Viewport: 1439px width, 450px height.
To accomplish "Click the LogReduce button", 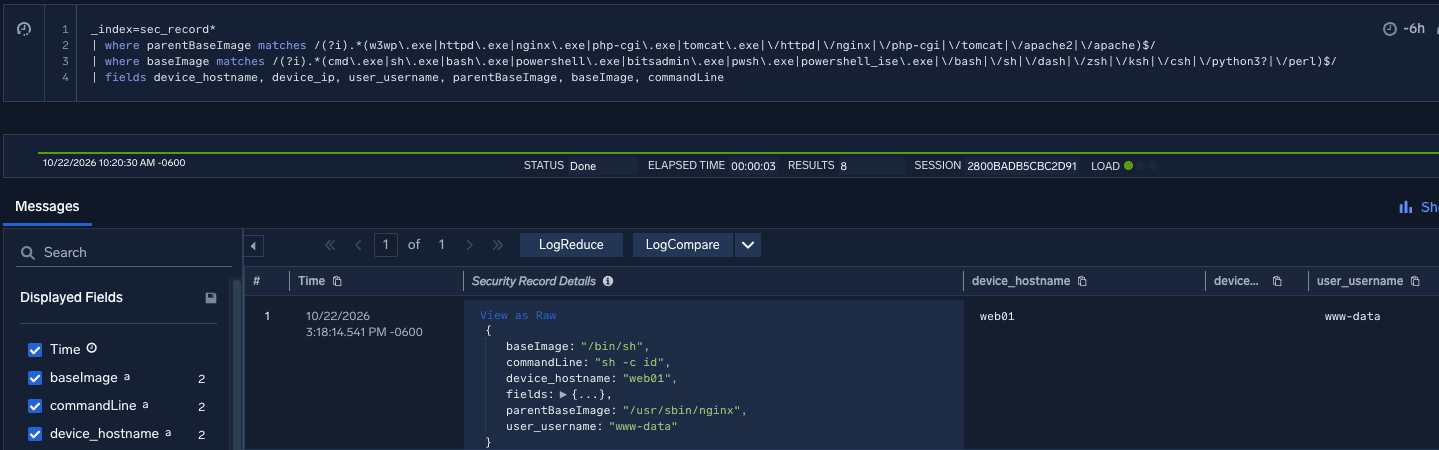I will pos(572,245).
